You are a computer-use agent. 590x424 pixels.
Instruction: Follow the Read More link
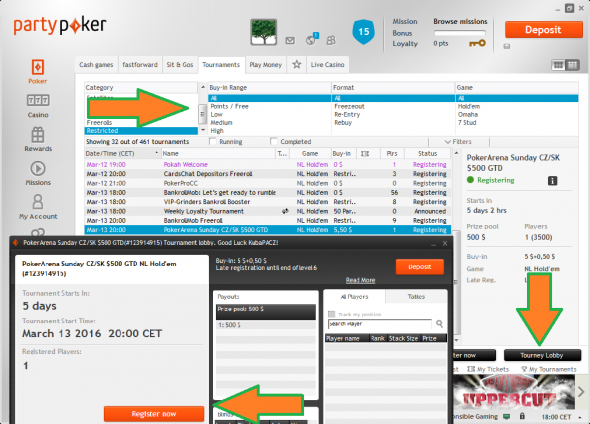pos(360,280)
